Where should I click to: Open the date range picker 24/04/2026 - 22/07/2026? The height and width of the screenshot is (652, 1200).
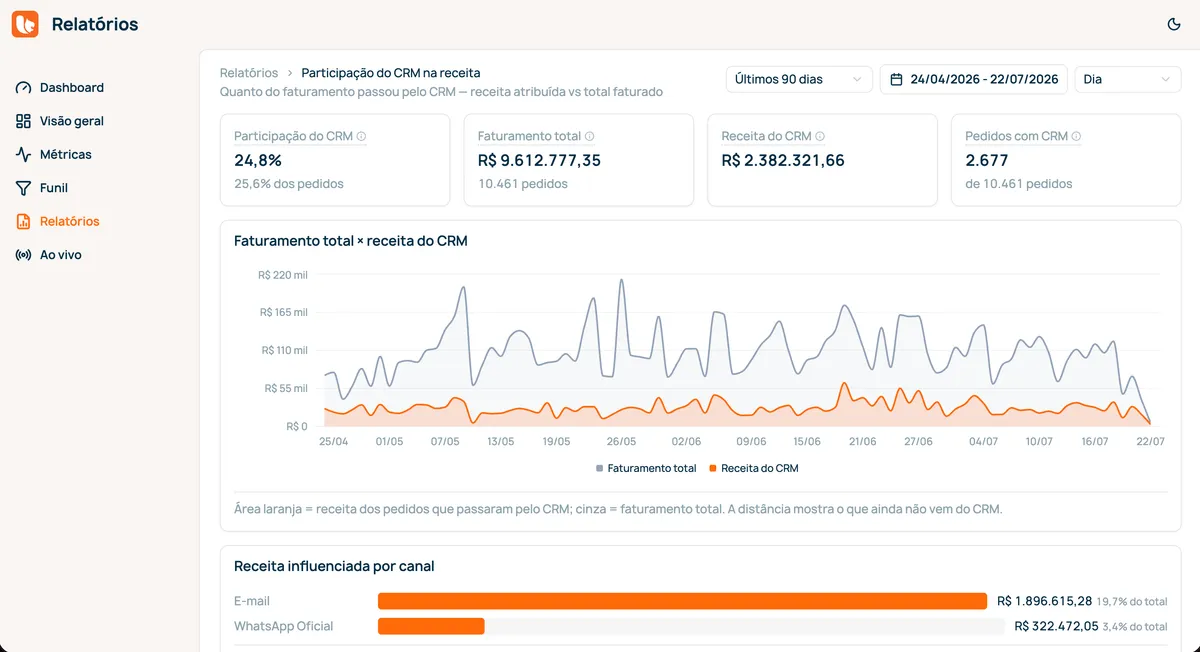coord(973,79)
